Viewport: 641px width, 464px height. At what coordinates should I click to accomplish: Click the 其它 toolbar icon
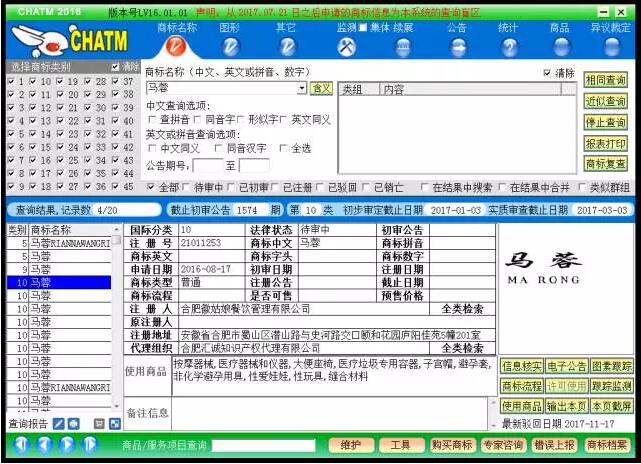coord(286,46)
